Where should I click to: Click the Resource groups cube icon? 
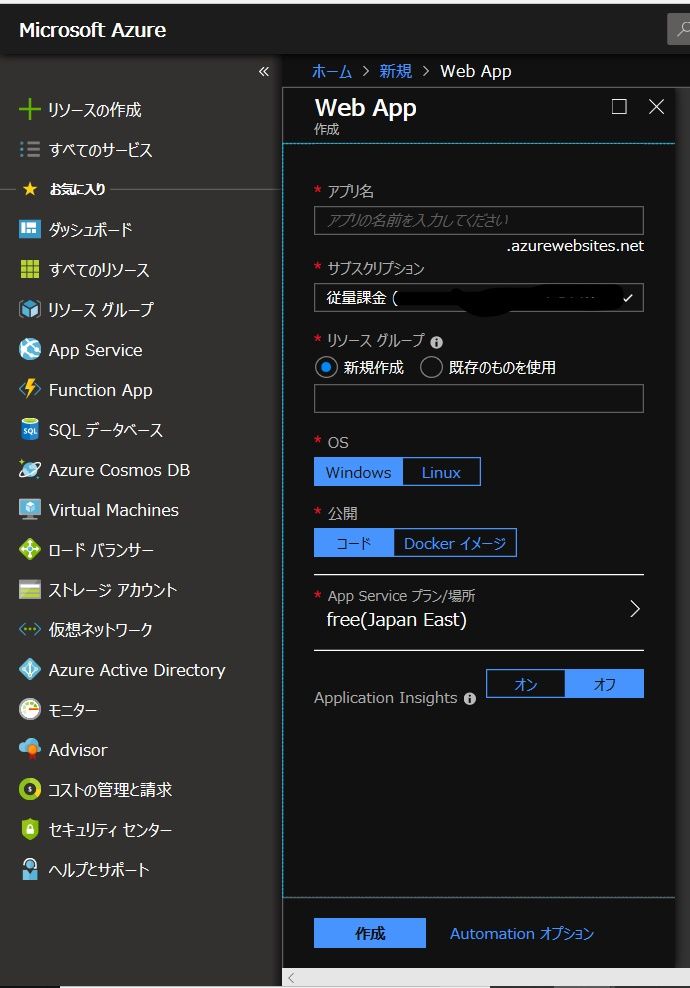(30, 309)
